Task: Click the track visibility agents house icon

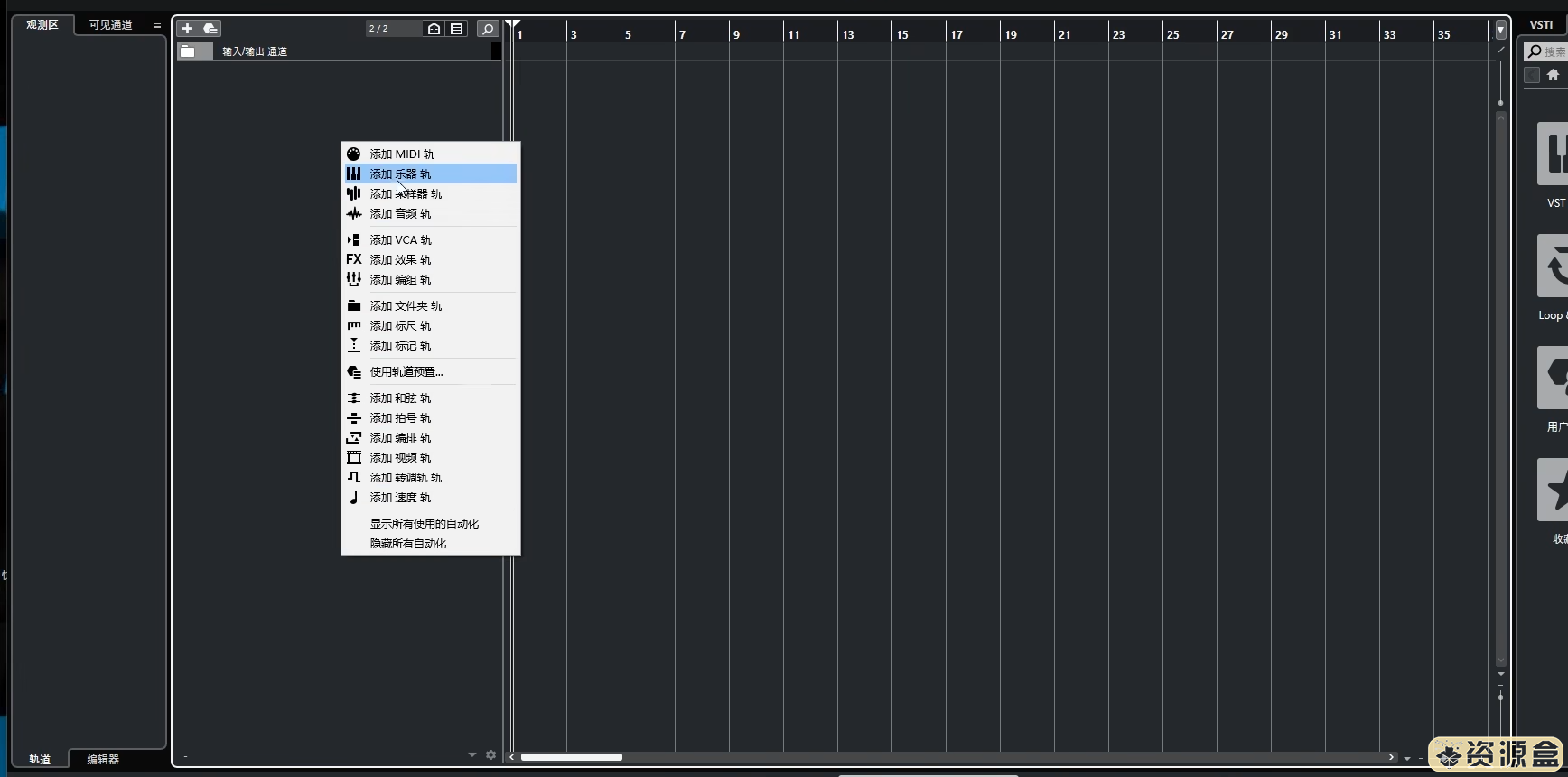Action: point(434,29)
